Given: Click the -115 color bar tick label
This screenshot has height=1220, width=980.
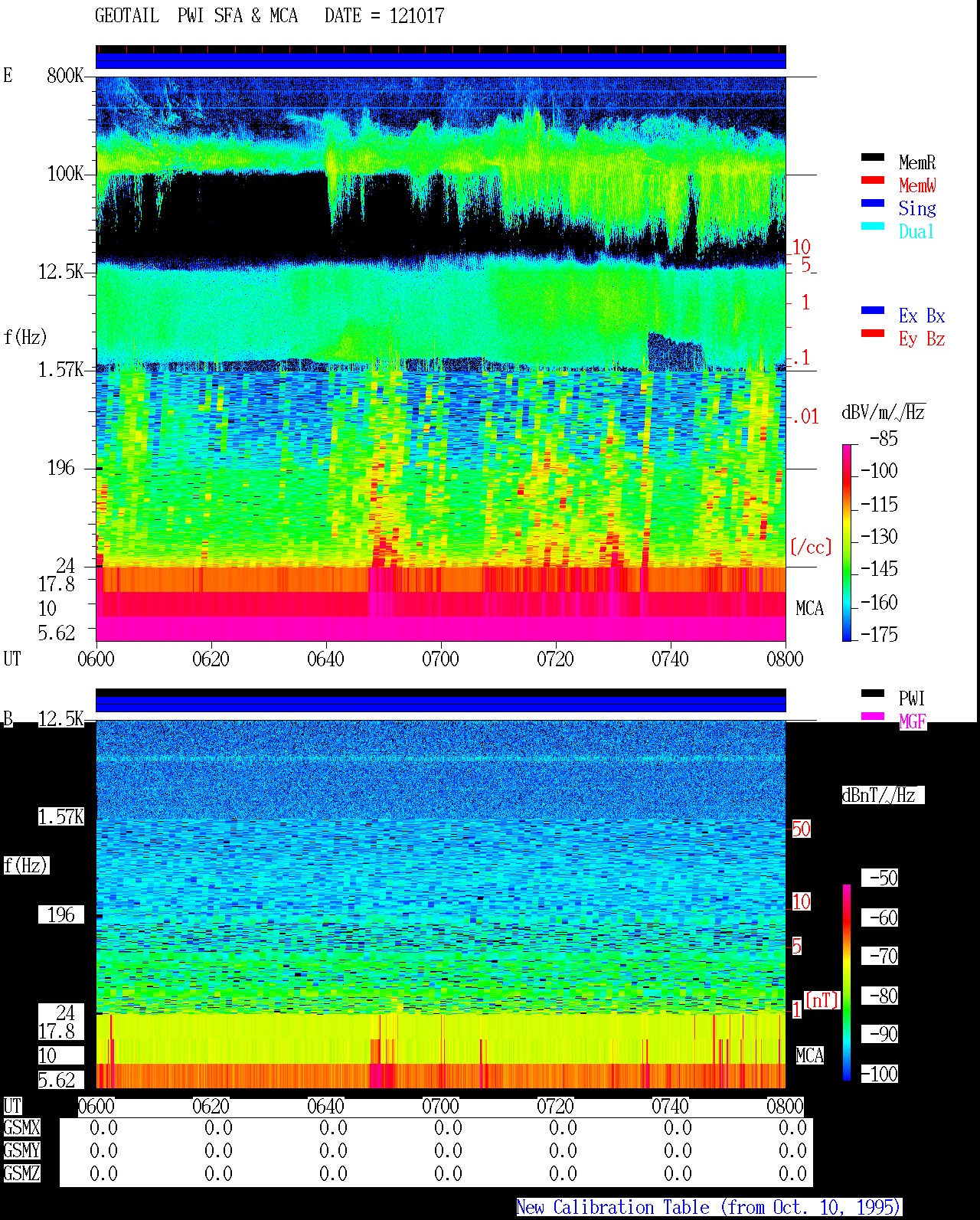Looking at the screenshot, I should (x=879, y=504).
